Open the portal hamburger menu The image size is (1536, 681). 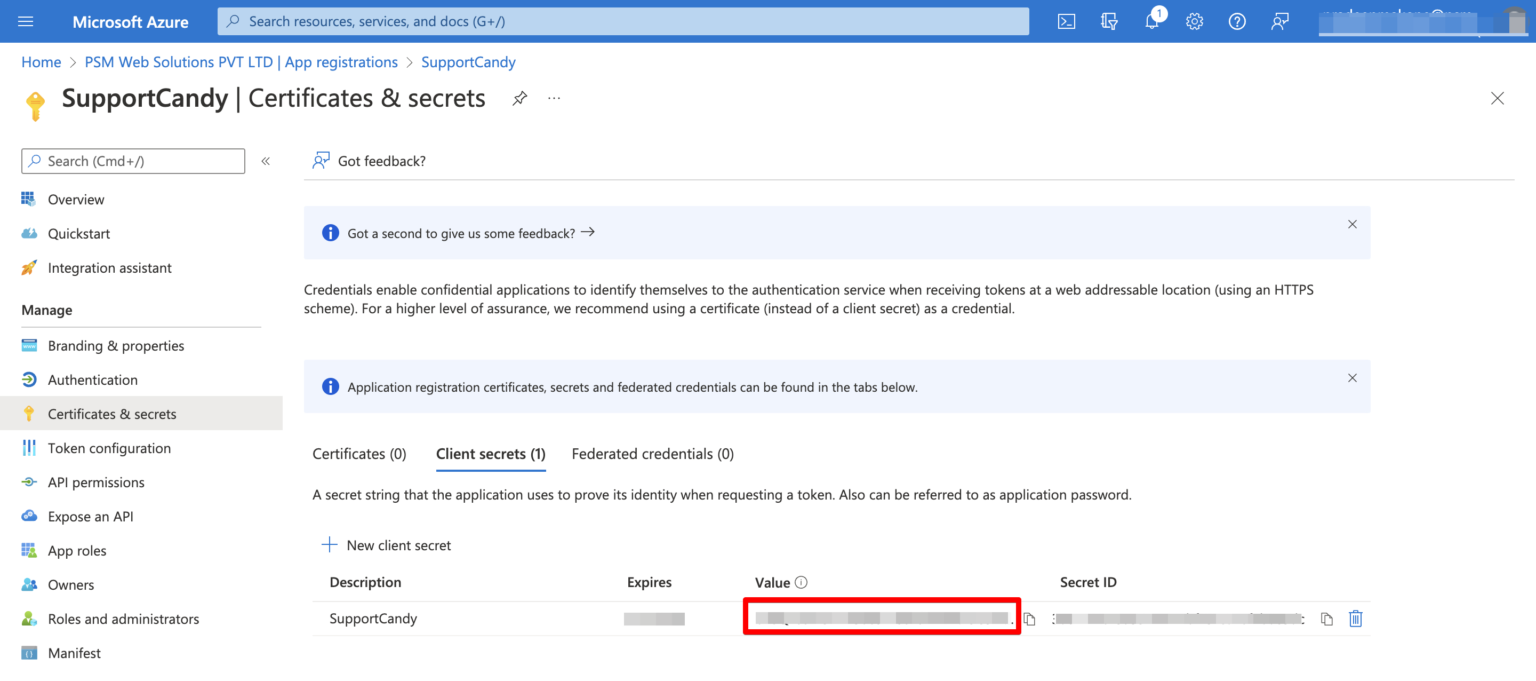26,21
